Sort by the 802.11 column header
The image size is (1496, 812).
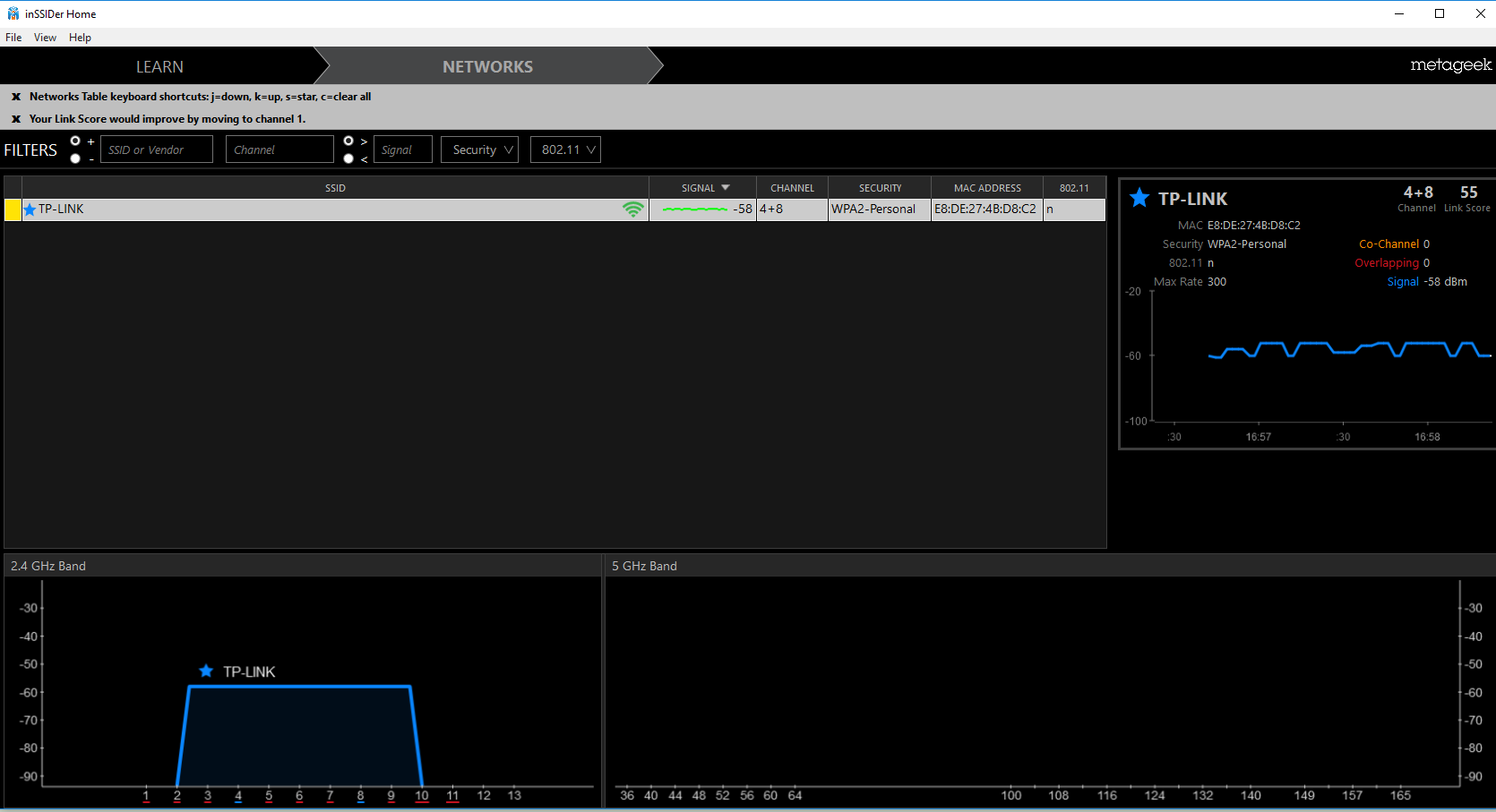tap(1074, 188)
